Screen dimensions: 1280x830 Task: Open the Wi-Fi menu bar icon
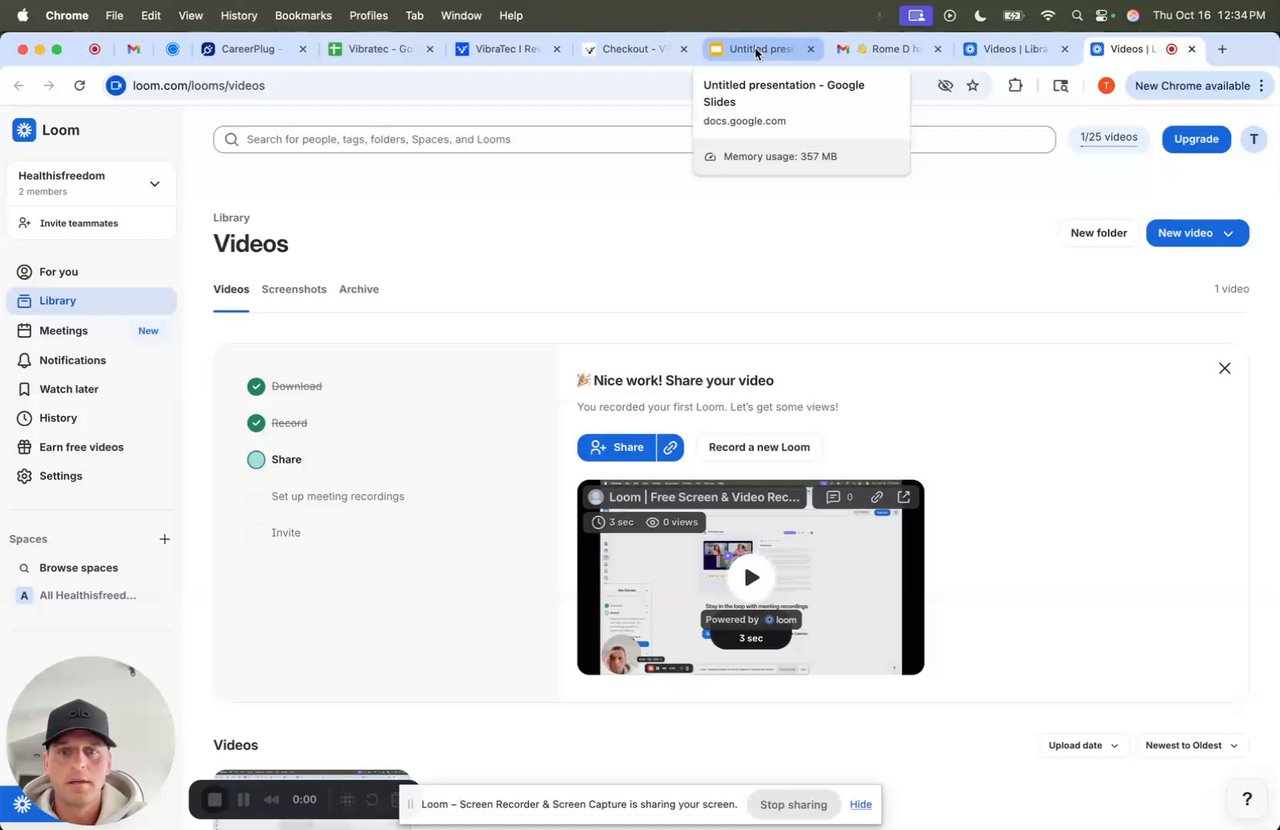click(1048, 15)
